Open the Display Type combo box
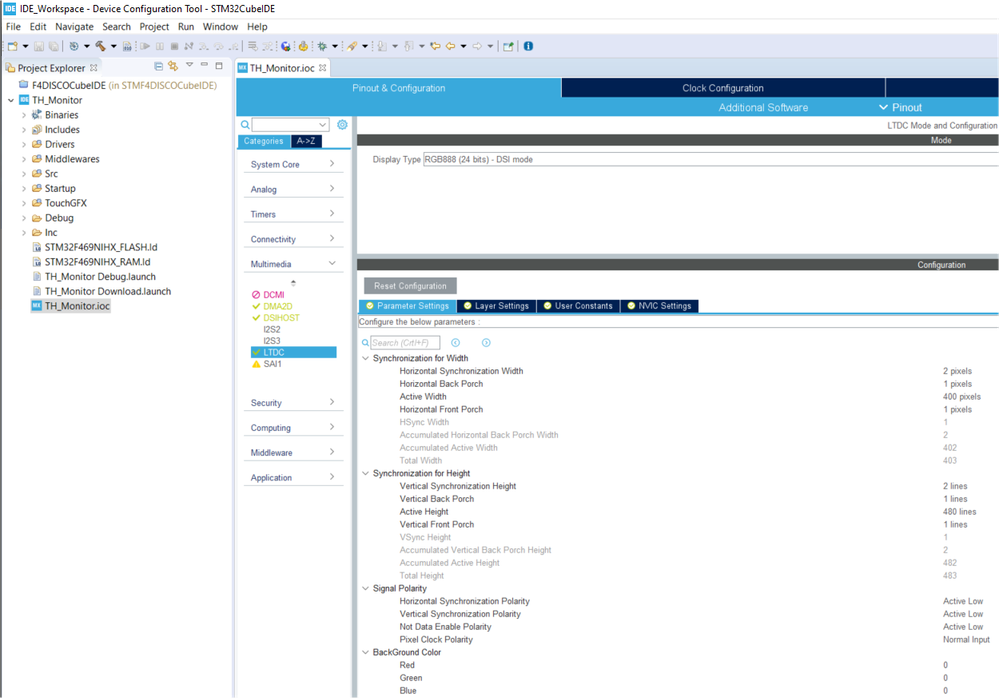The width and height of the screenshot is (999, 698). click(710, 160)
